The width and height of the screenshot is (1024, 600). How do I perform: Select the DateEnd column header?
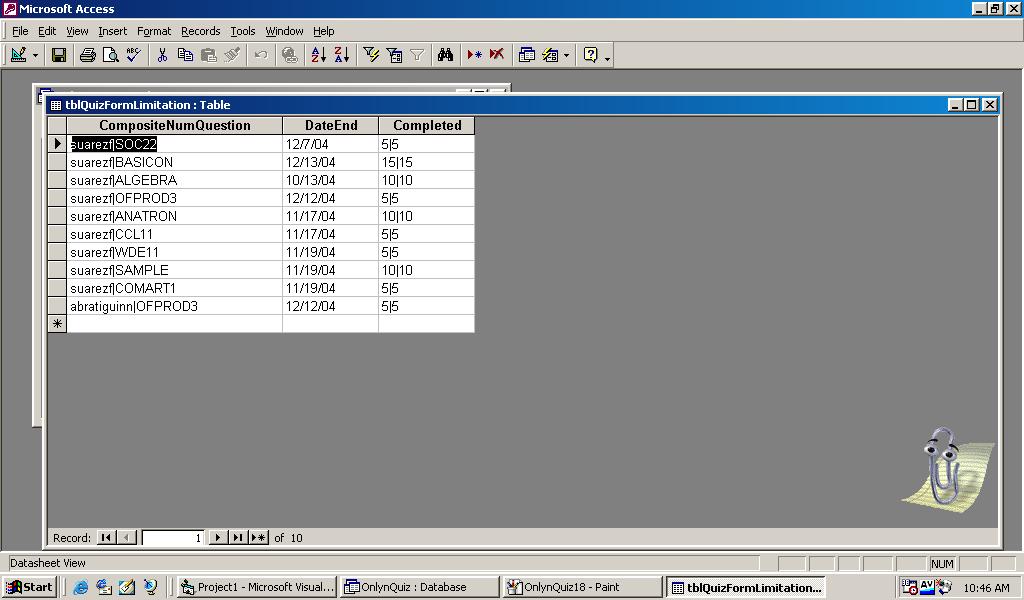(x=330, y=125)
